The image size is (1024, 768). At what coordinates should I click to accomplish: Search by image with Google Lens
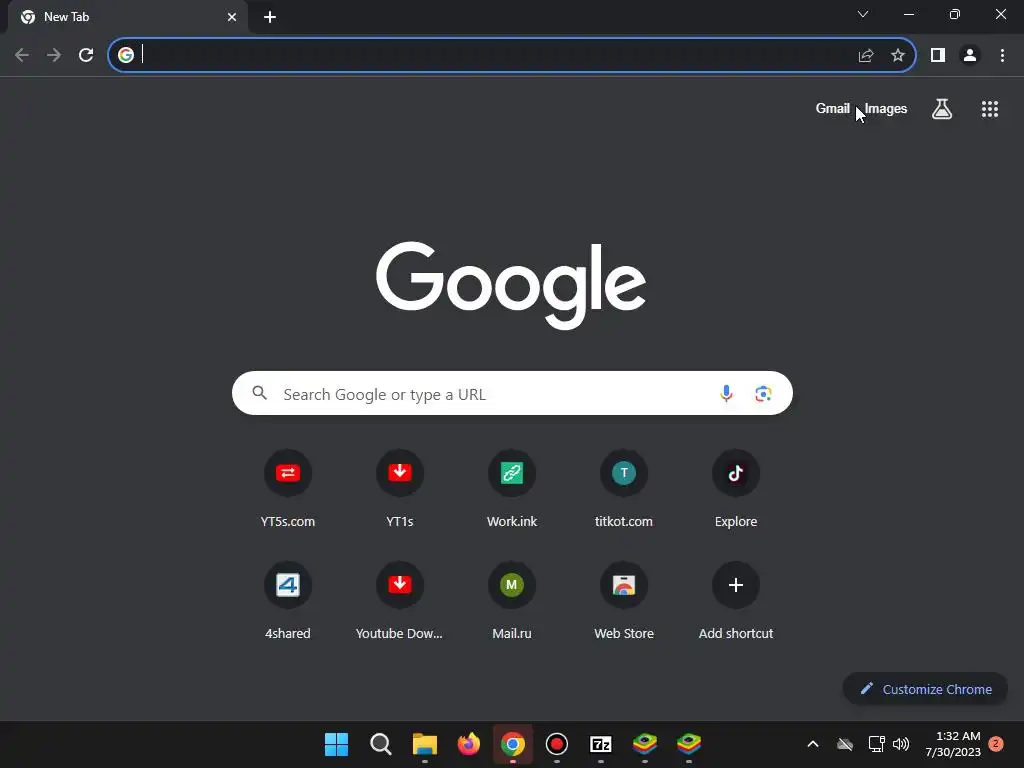763,393
